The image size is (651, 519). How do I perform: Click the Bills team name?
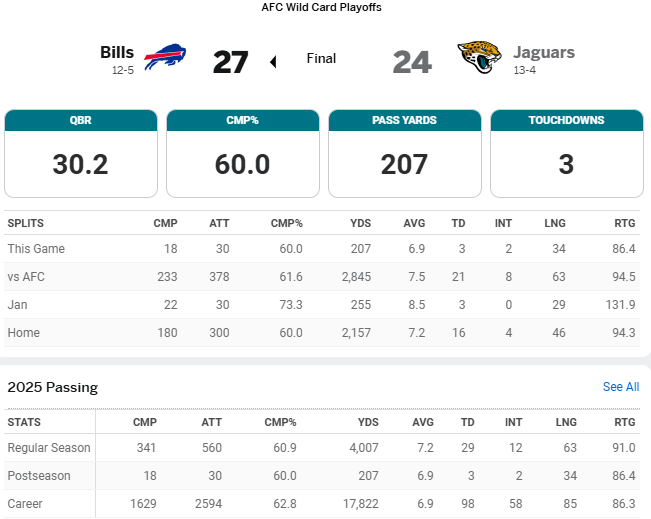pos(117,52)
